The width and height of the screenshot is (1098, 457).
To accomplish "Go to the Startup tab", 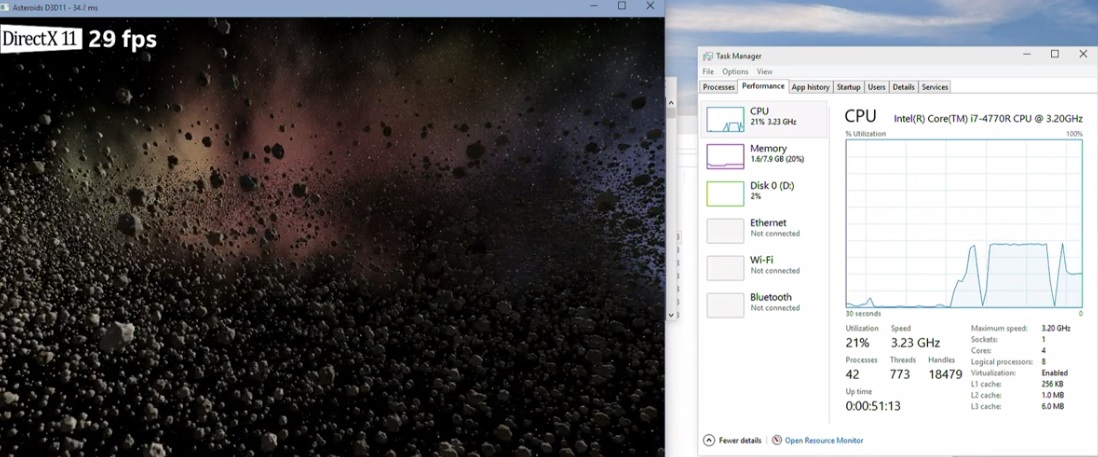I will point(848,88).
